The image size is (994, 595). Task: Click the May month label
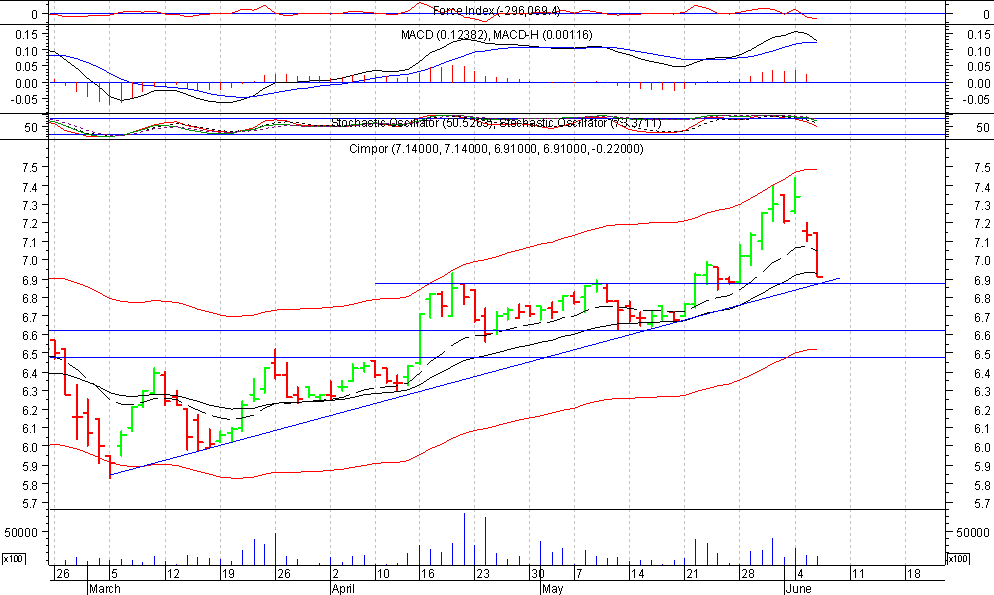click(552, 589)
